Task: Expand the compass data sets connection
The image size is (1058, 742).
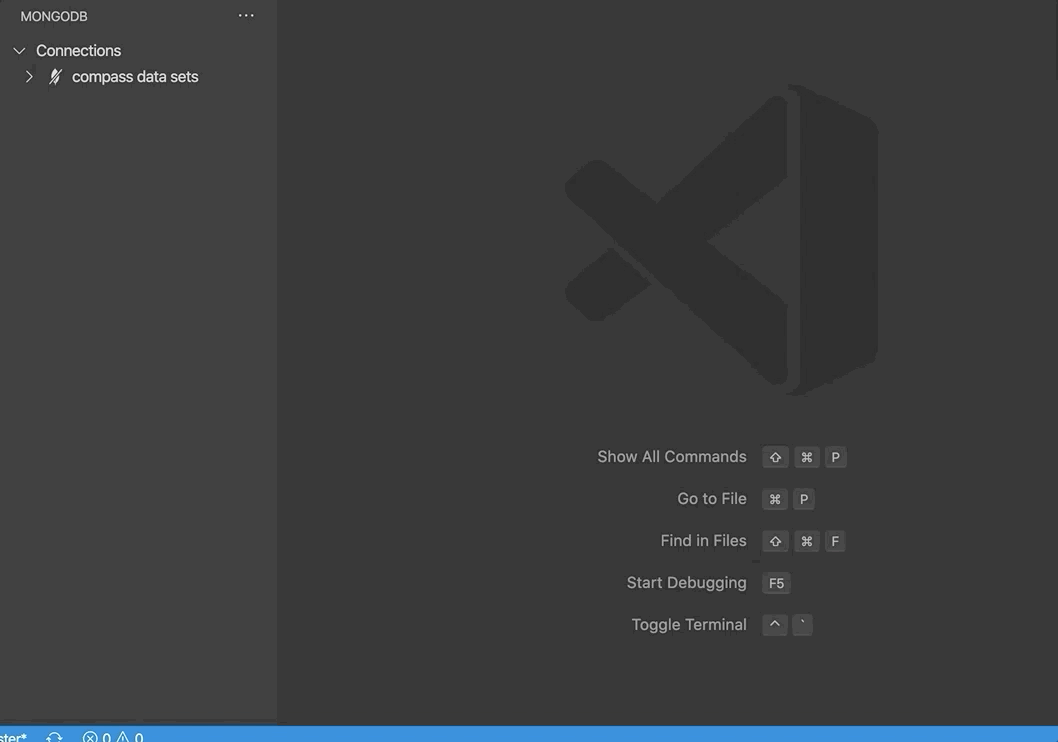Action: pos(29,77)
